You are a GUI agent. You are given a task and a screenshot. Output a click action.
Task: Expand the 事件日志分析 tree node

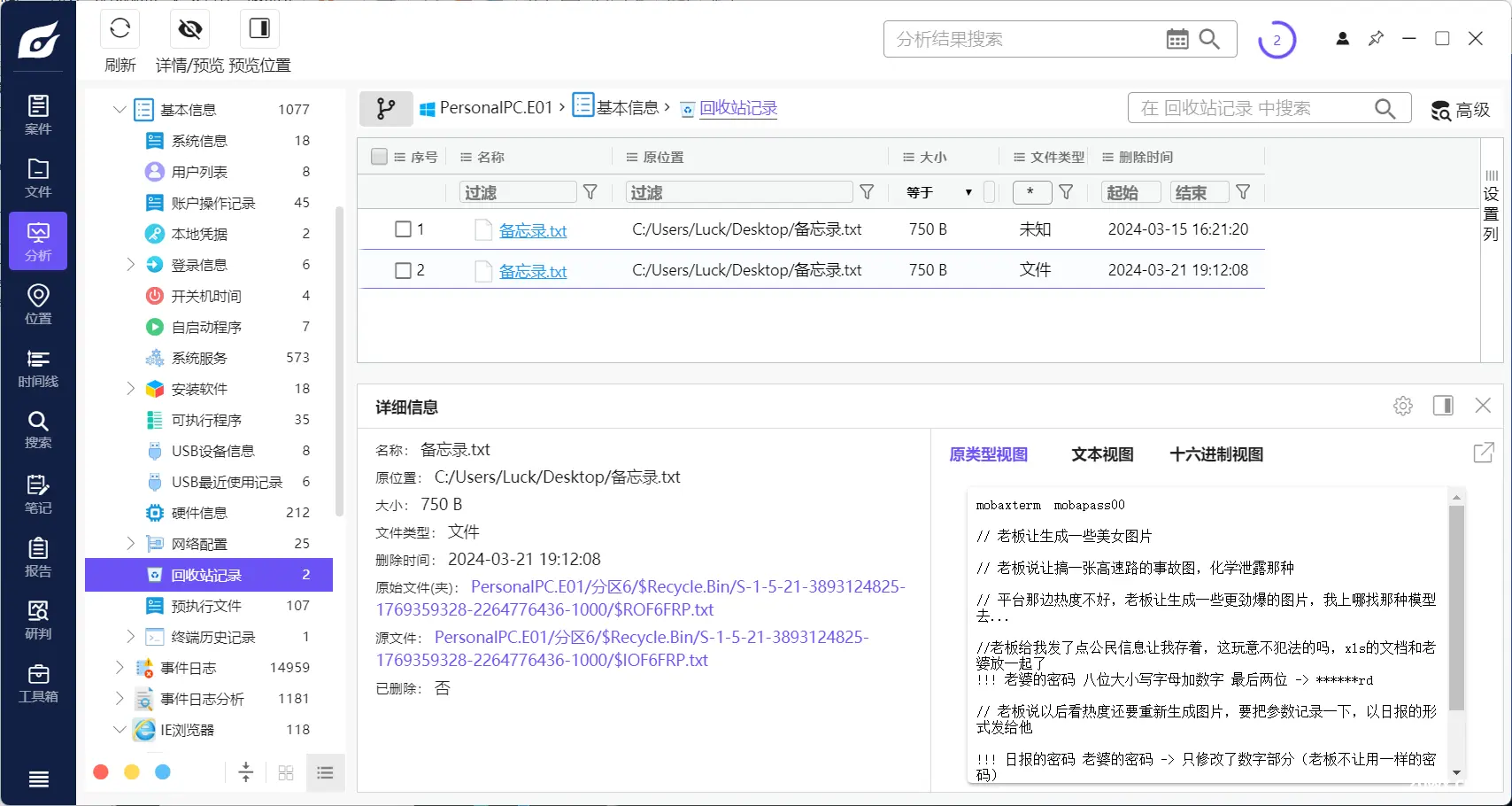tap(120, 699)
